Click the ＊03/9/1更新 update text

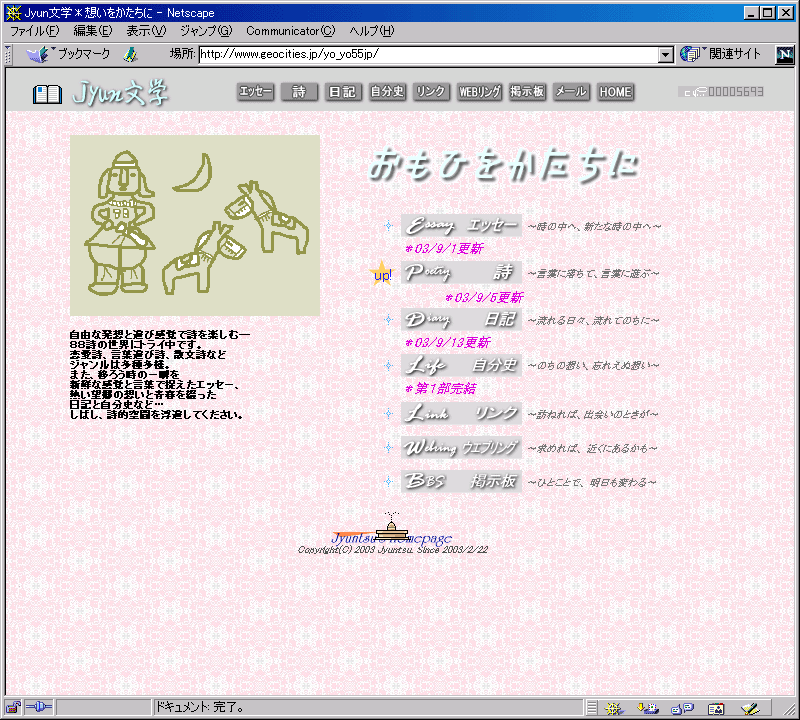pyautogui.click(x=444, y=249)
